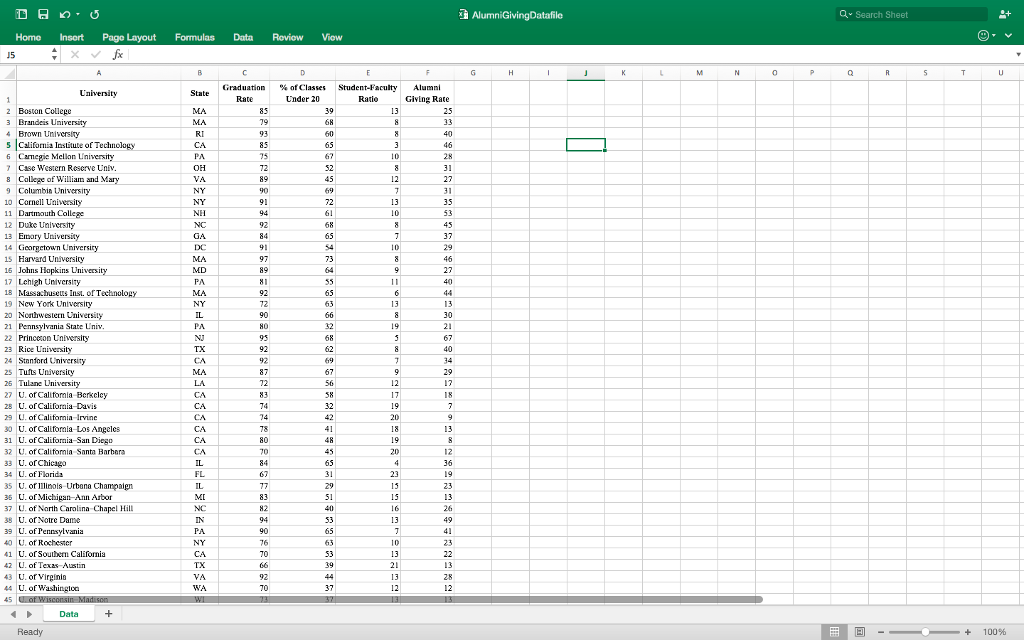Collapse the ribbon with the chevron
This screenshot has width=1024, height=640.
click(1008, 35)
